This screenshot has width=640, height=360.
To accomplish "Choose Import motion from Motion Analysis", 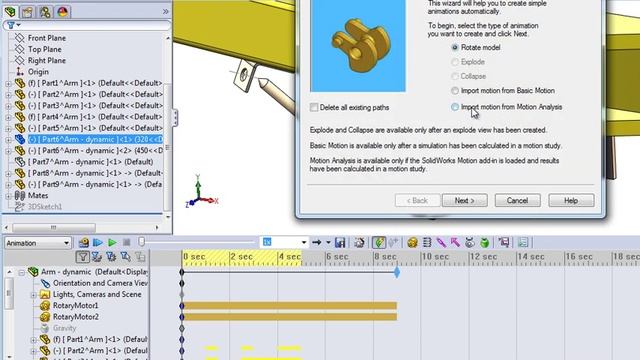I will click(x=455, y=107).
